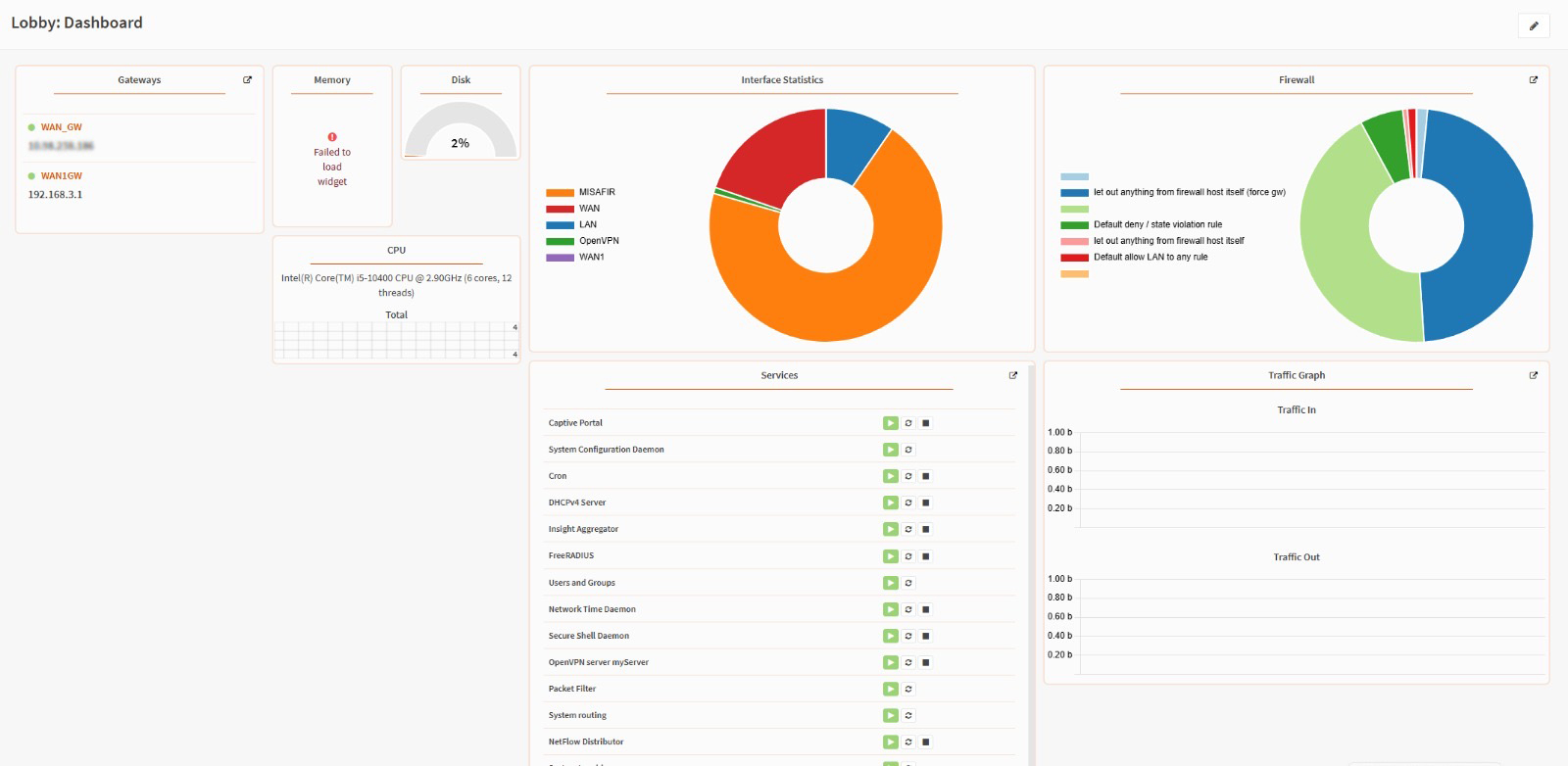Toggle OpenVPN green legend swatch
Screen dimensions: 1568x766
(x=560, y=241)
